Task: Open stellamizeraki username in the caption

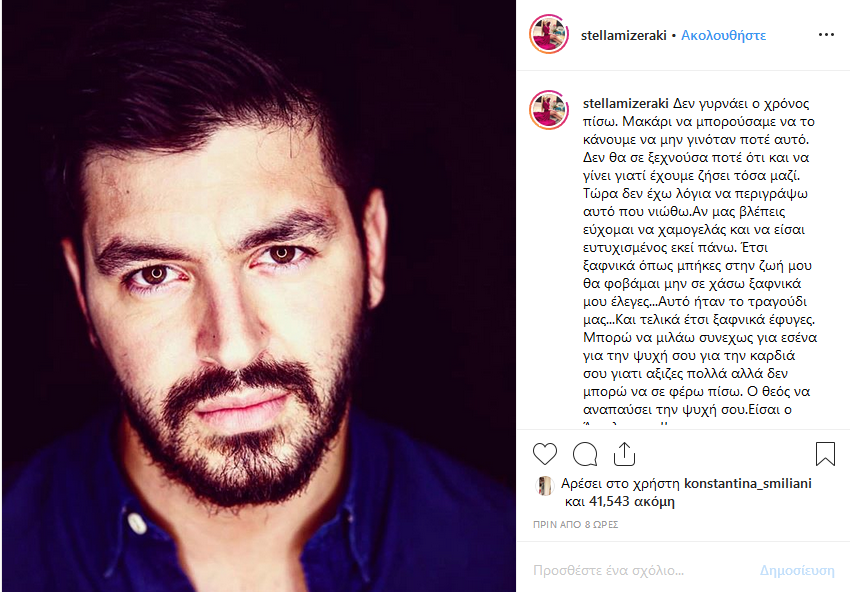Action: [x=626, y=104]
